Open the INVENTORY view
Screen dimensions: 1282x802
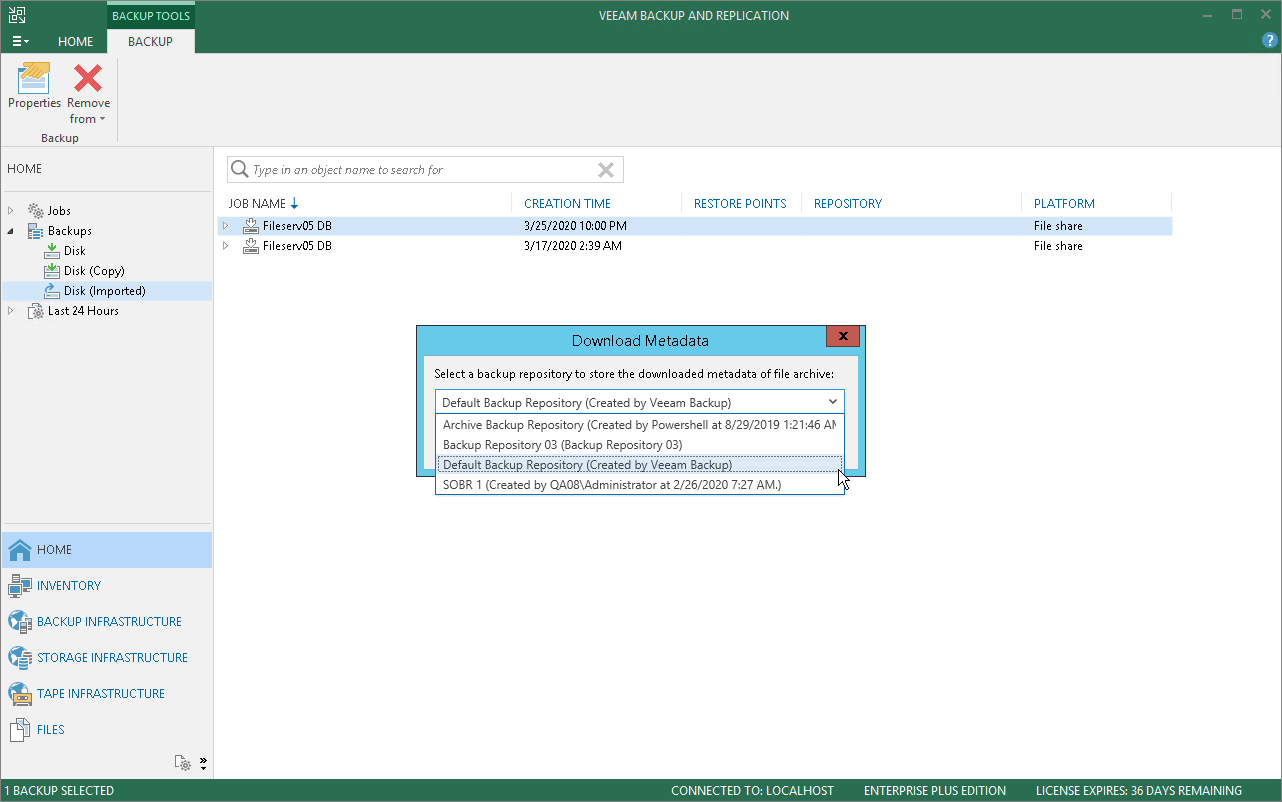click(69, 586)
